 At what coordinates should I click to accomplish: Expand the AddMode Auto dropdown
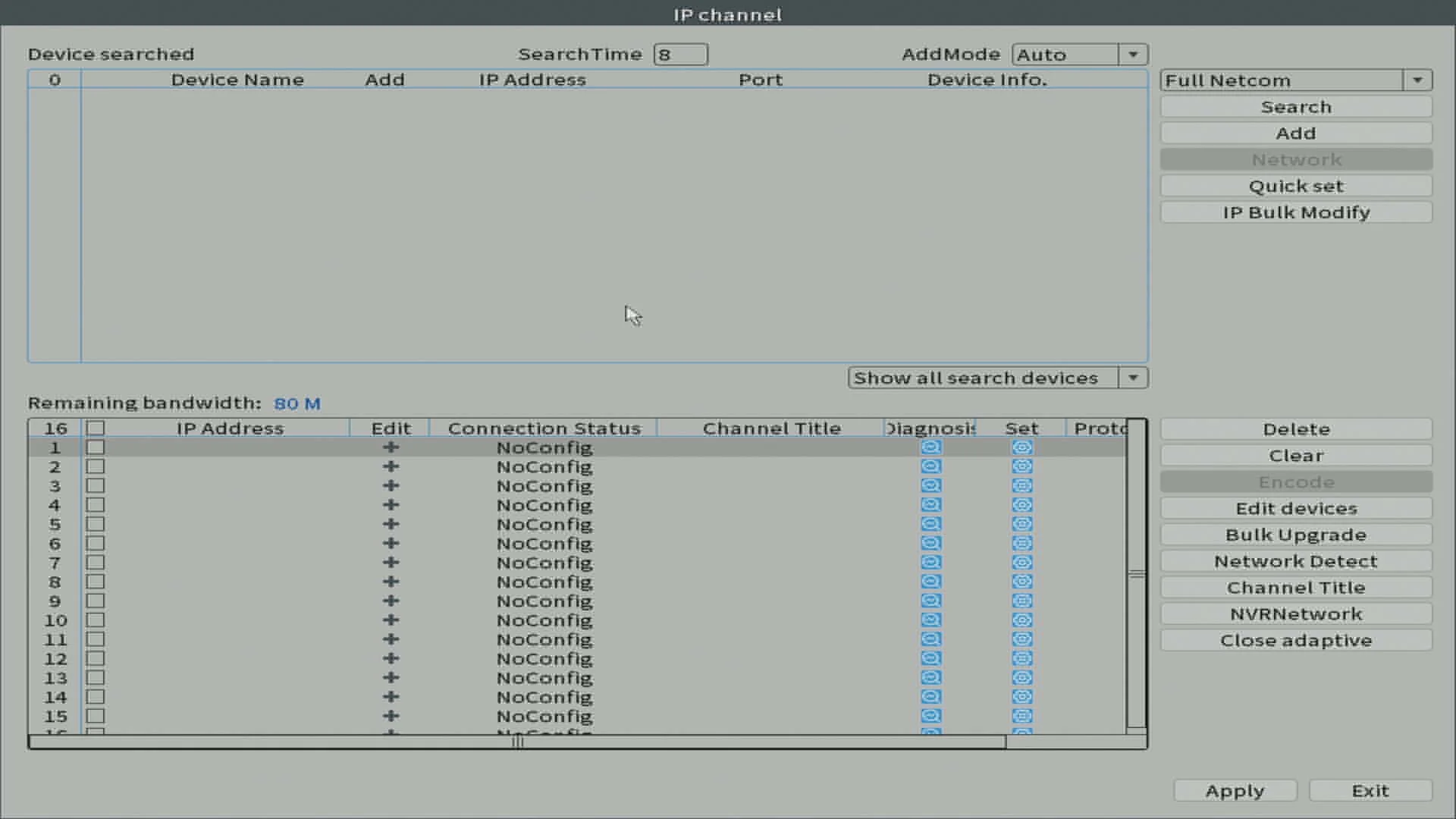[x=1132, y=55]
